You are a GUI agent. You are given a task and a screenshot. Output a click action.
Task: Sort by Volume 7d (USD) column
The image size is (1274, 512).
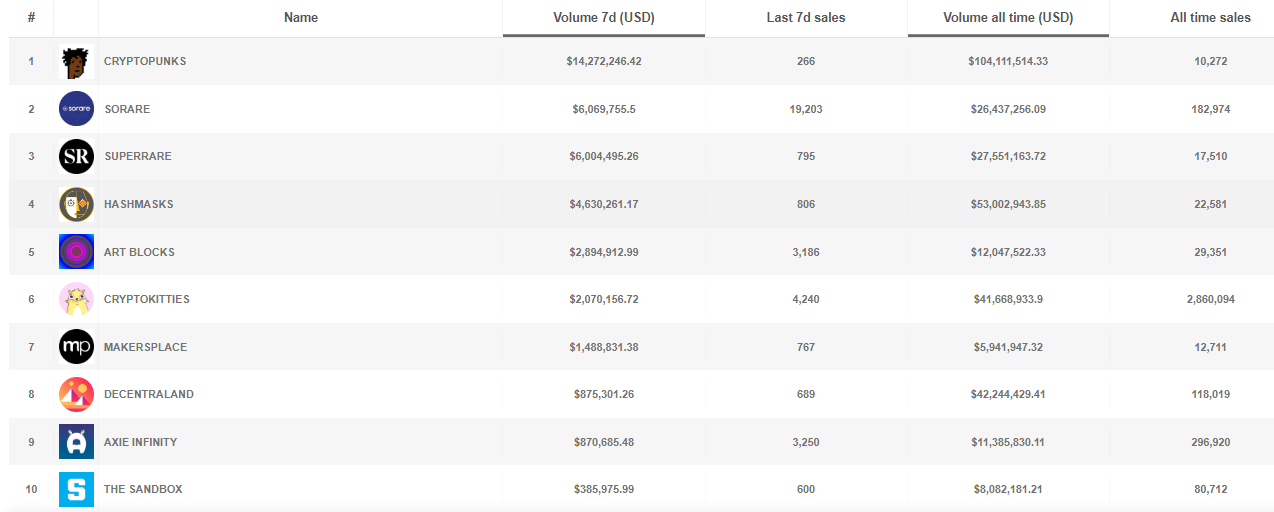(x=603, y=18)
